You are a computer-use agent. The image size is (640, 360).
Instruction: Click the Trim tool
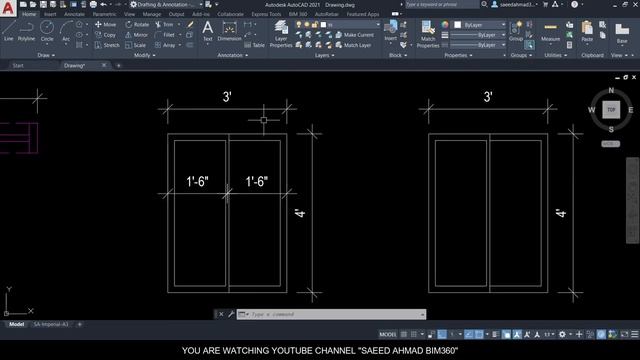pyautogui.click(x=164, y=24)
